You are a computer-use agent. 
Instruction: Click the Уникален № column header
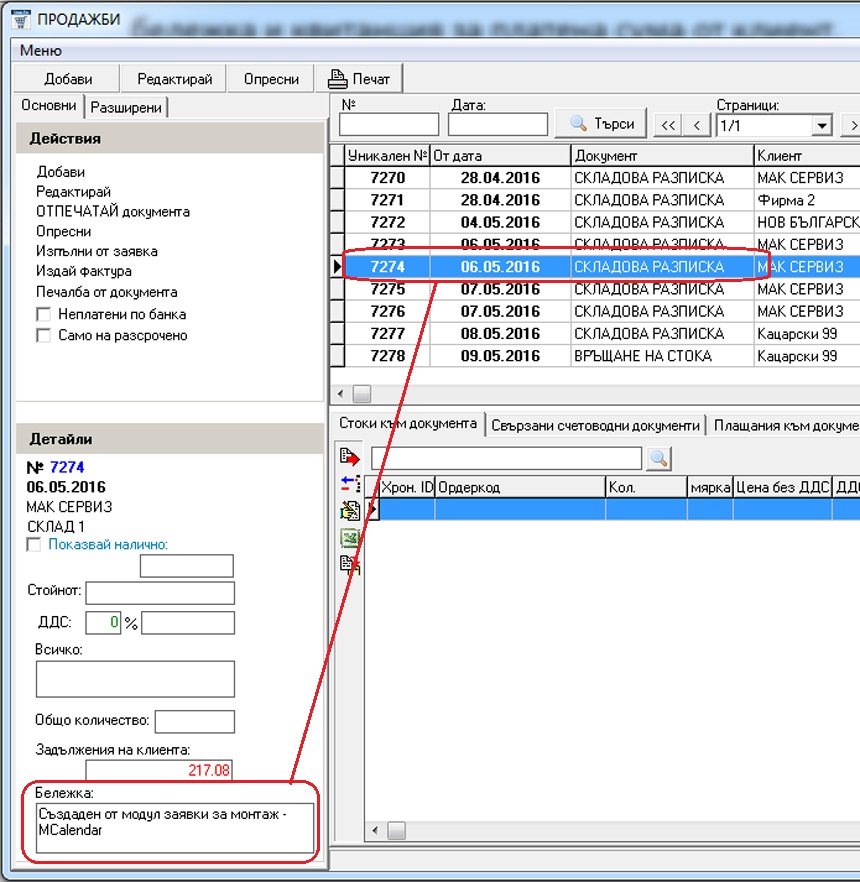click(x=387, y=155)
